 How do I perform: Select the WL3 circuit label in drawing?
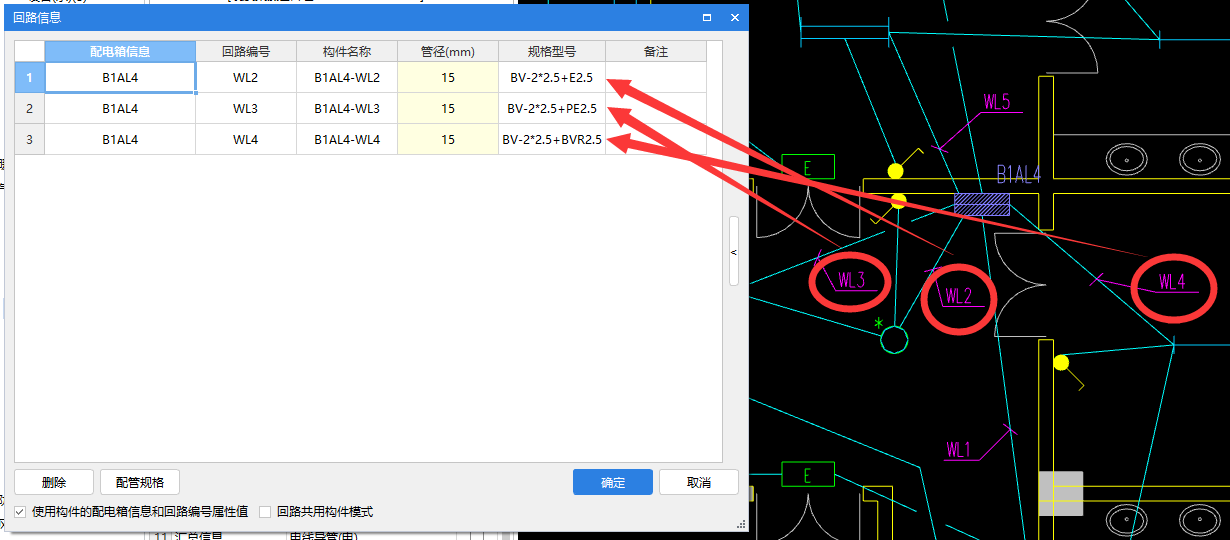coord(851,280)
